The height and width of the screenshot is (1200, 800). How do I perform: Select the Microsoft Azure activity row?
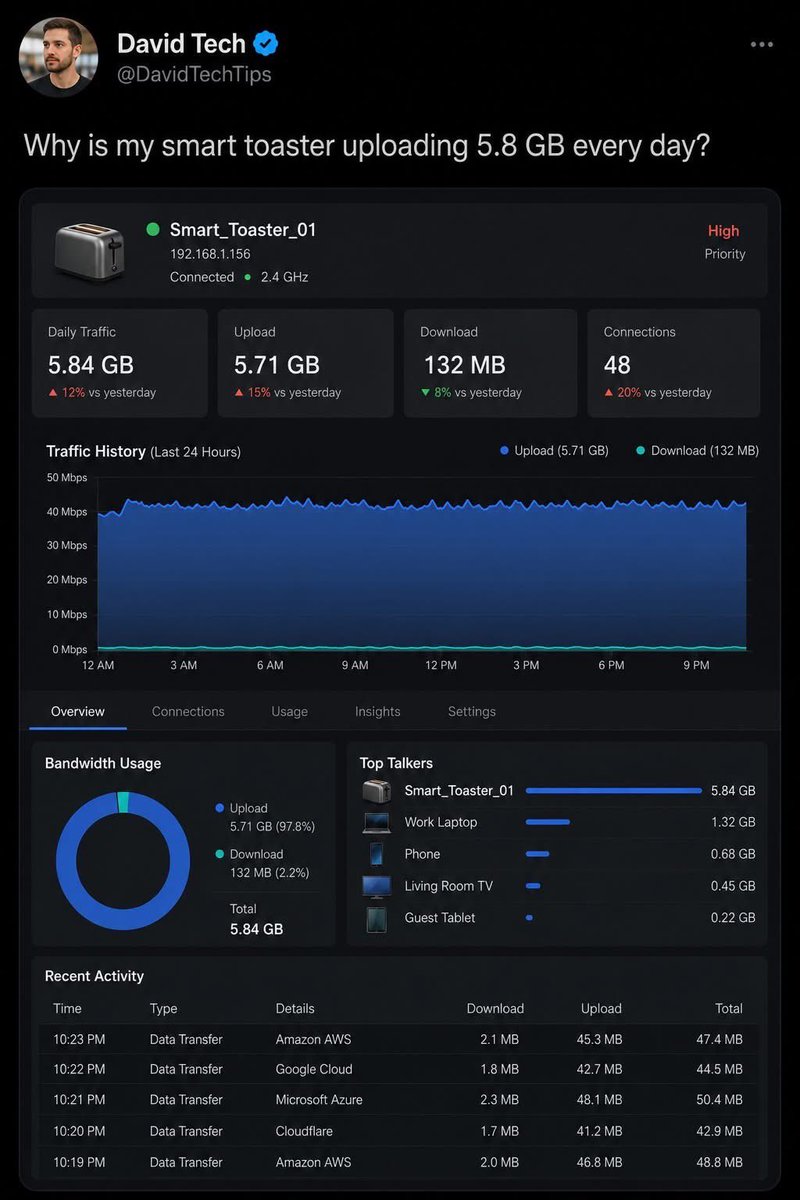click(399, 1100)
